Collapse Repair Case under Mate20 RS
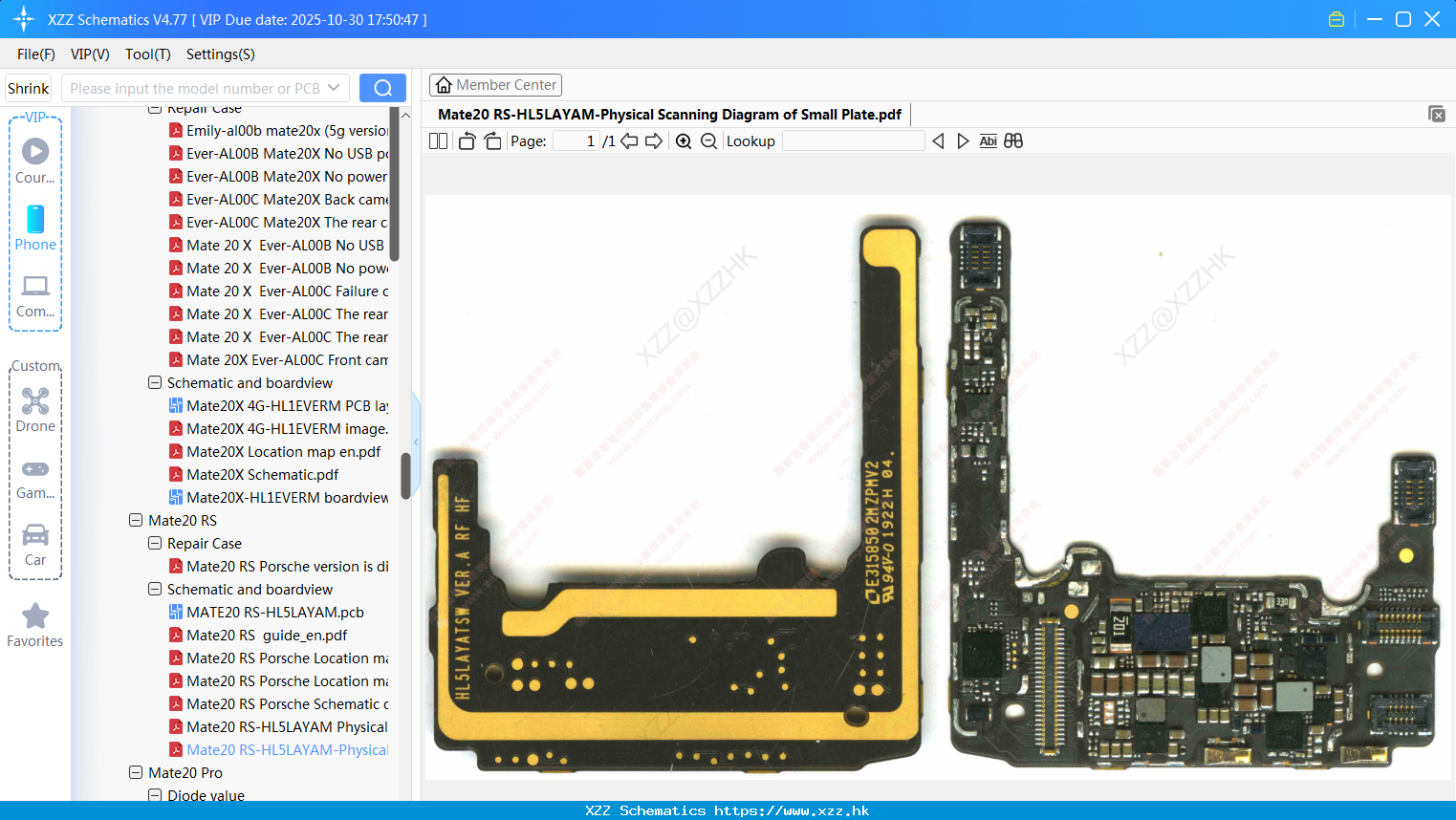 [155, 543]
